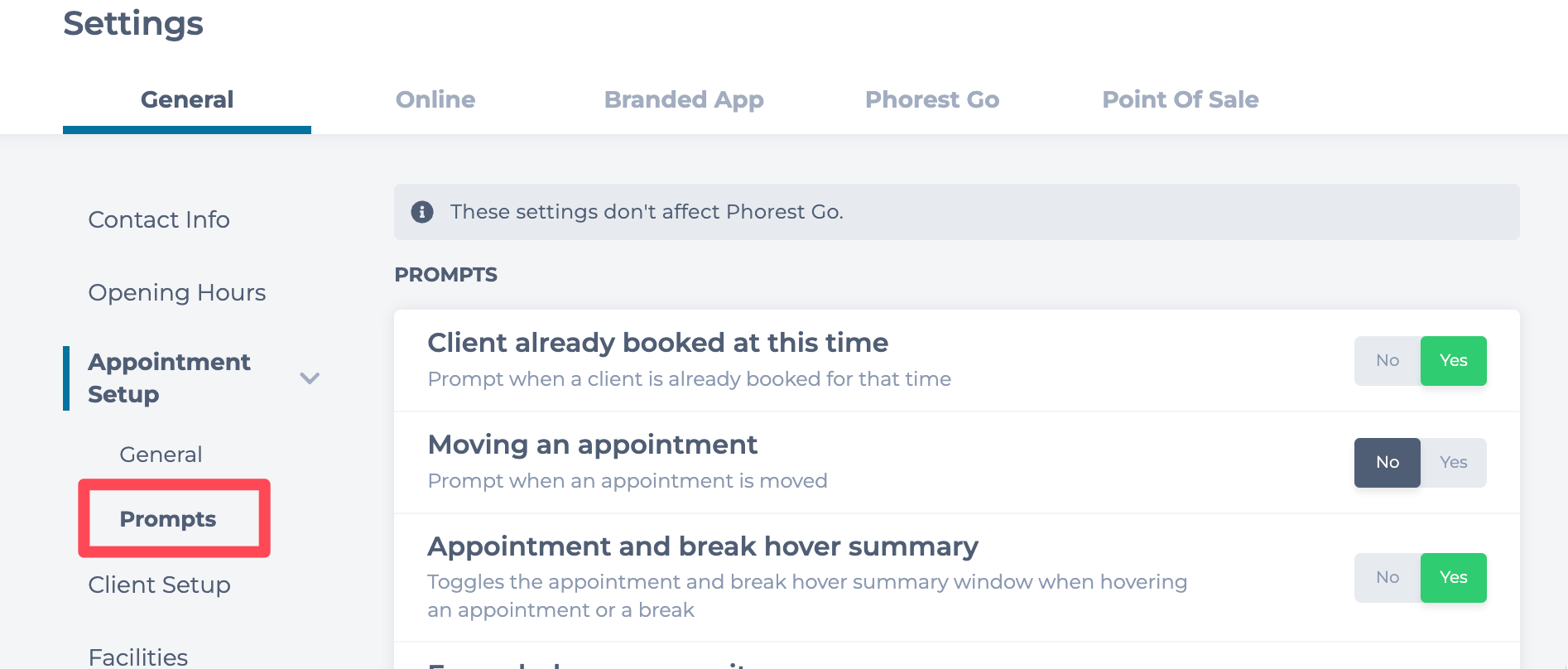Set 'Client already booked' prompt to Yes

click(1453, 361)
